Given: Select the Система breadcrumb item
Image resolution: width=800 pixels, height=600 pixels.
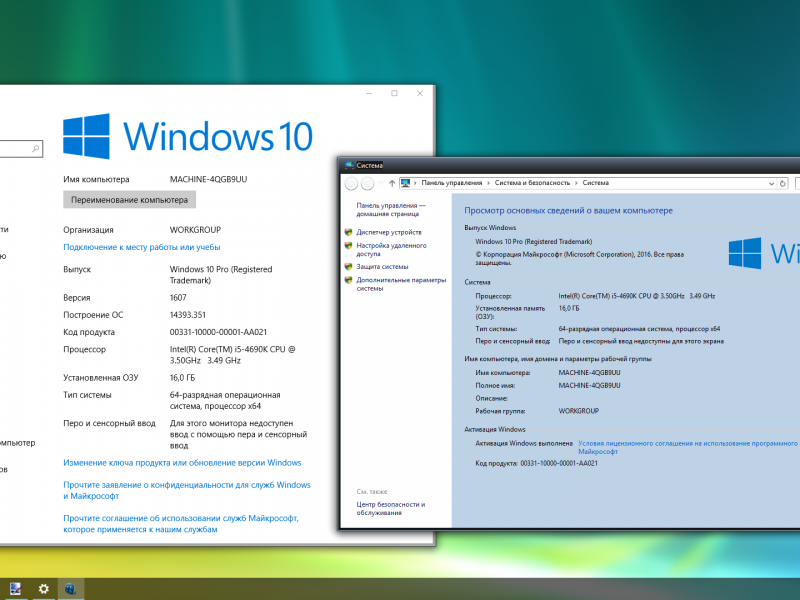Looking at the screenshot, I should pyautogui.click(x=595, y=183).
